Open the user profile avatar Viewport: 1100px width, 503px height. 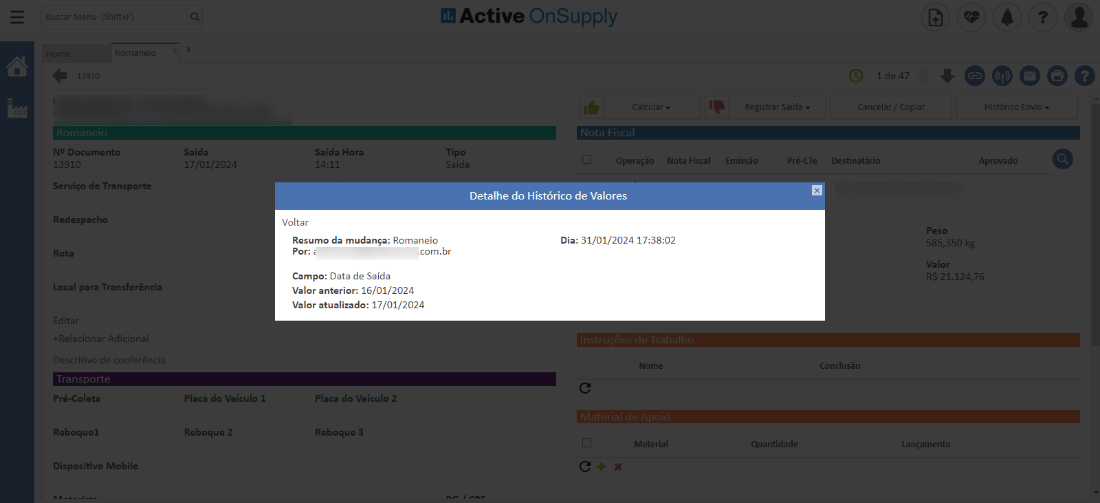tap(1078, 18)
